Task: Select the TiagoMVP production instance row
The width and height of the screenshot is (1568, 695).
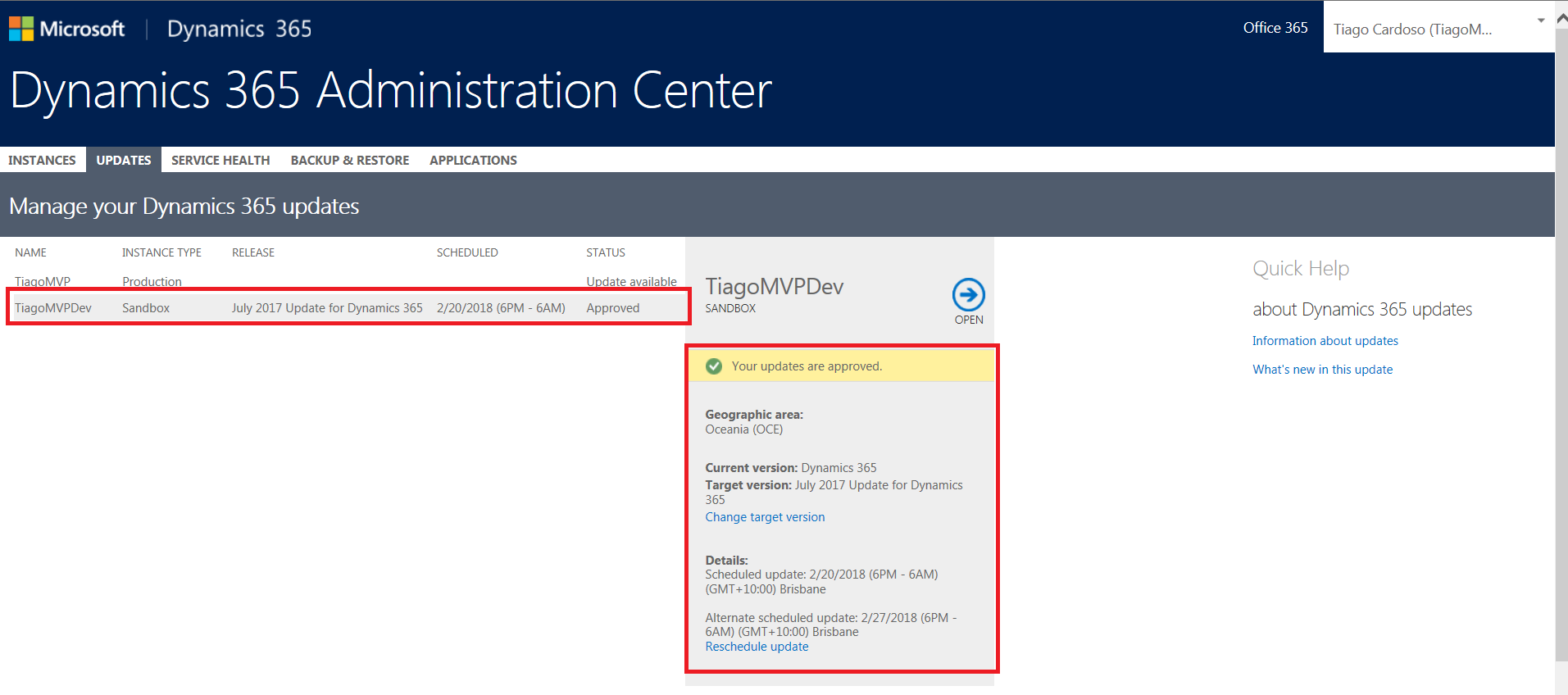Action: [x=328, y=281]
